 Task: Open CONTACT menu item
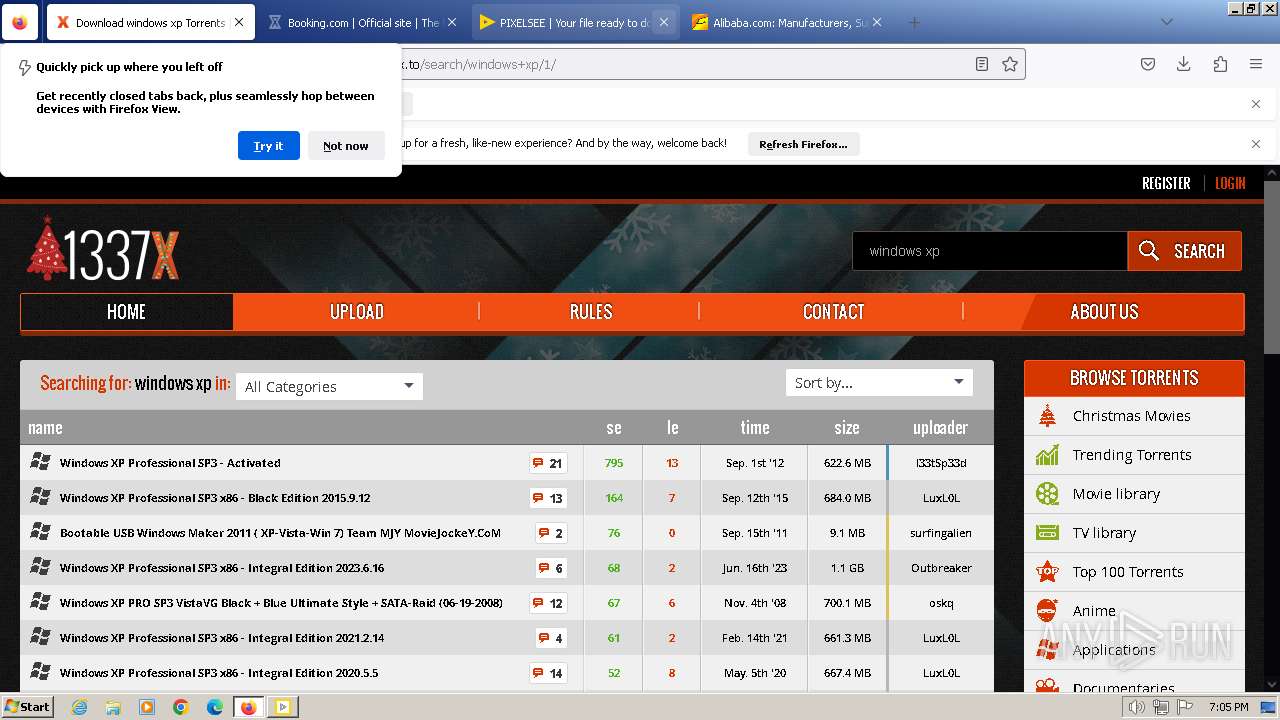click(x=833, y=312)
